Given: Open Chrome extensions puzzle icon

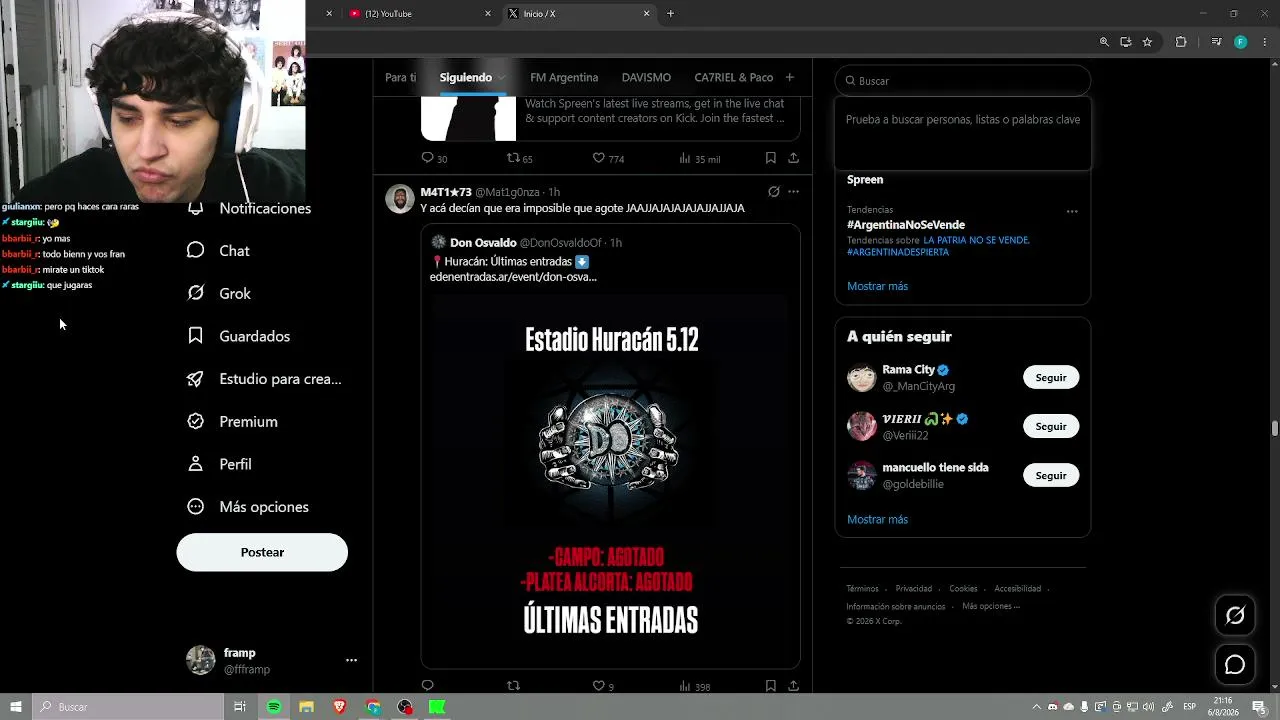Looking at the screenshot, I should (1181, 42).
